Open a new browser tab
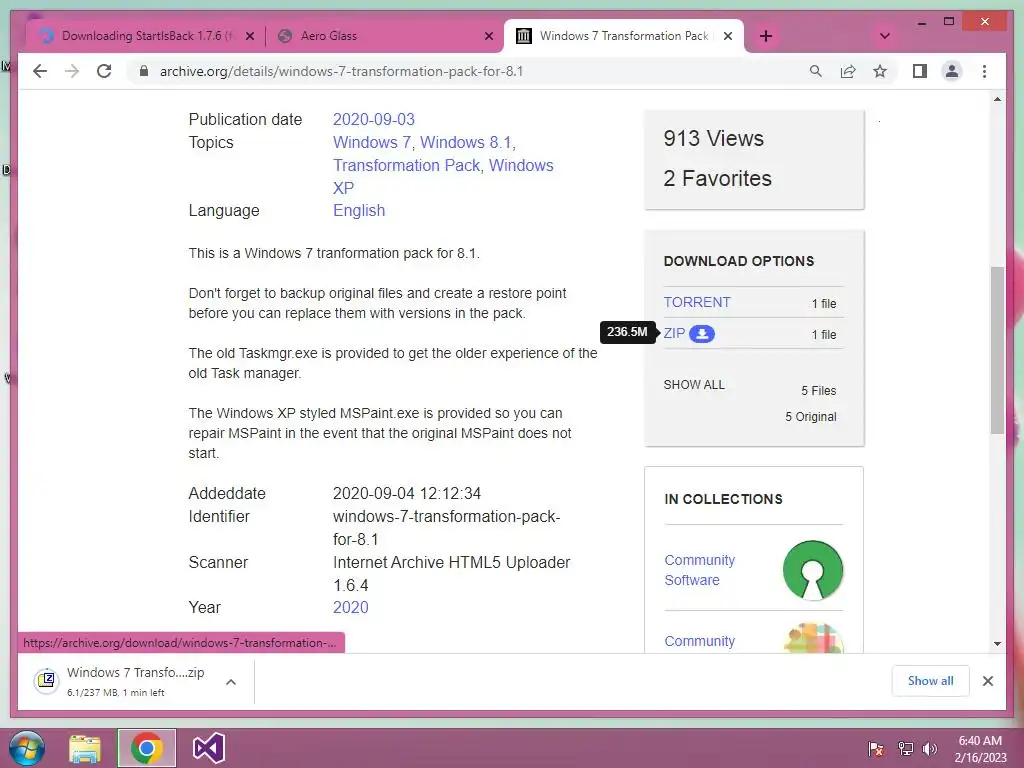The width and height of the screenshot is (1024, 768). 766,36
